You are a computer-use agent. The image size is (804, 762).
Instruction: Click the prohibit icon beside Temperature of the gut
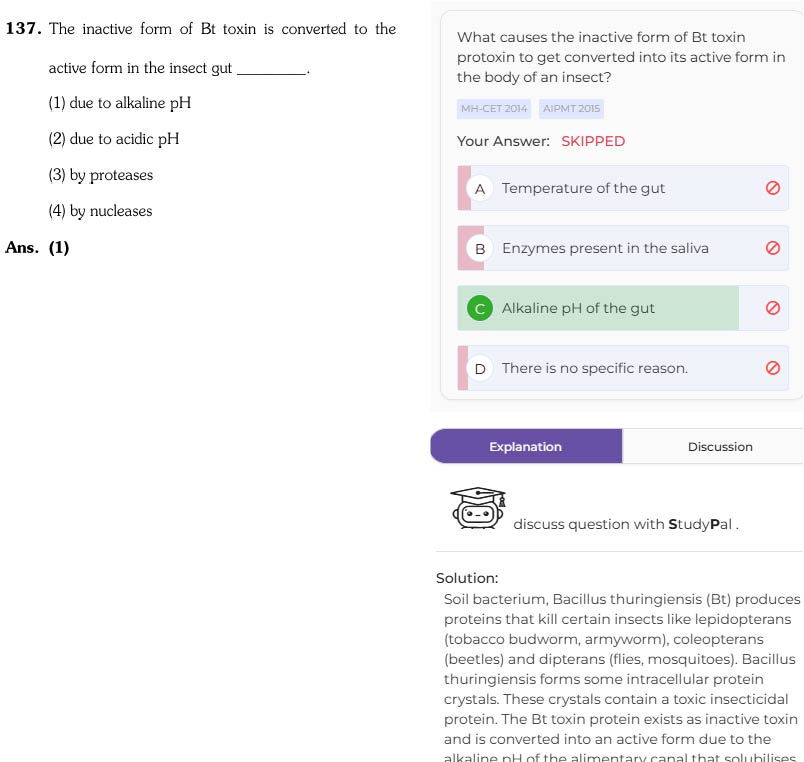pyautogui.click(x=773, y=188)
